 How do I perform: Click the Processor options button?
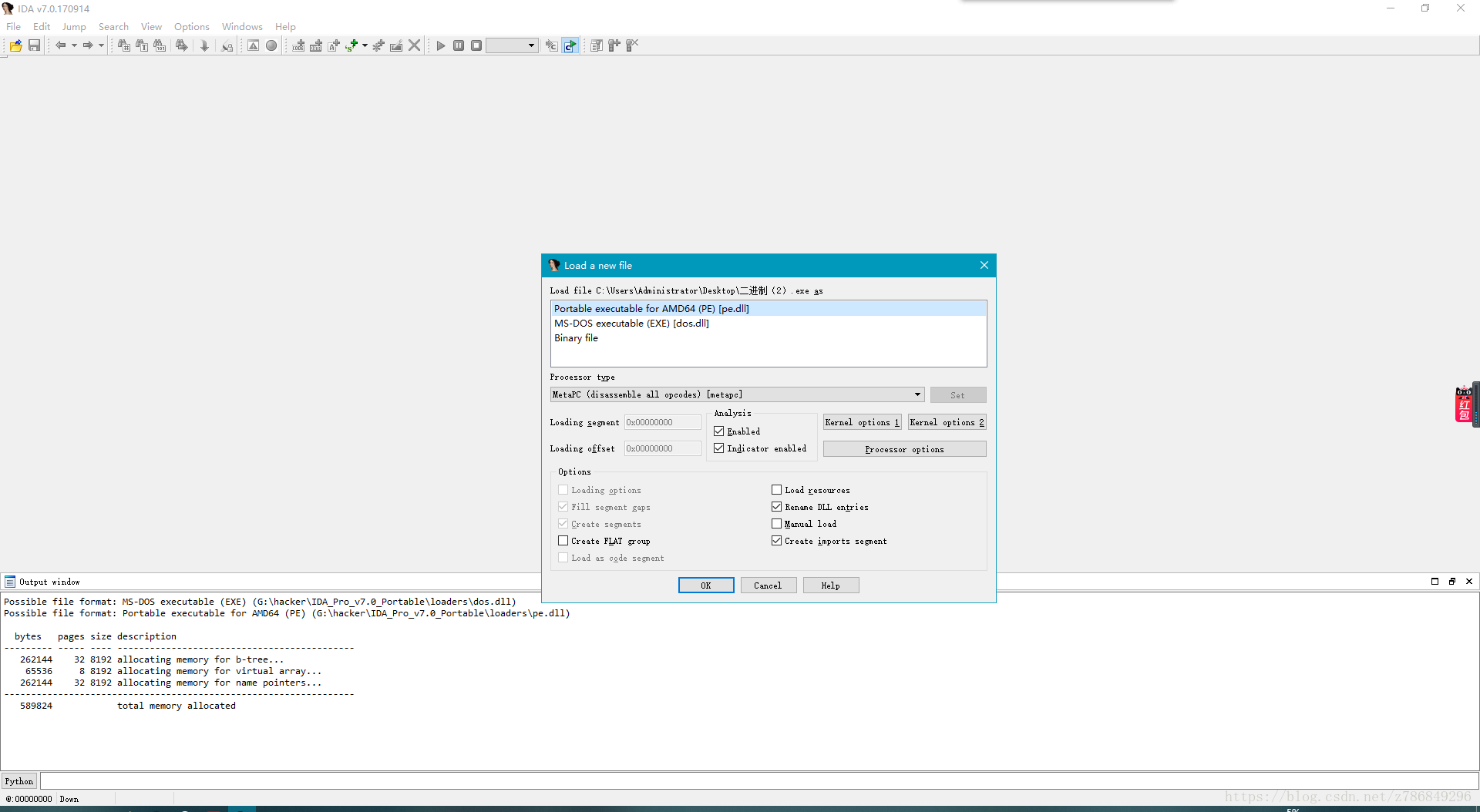point(904,449)
